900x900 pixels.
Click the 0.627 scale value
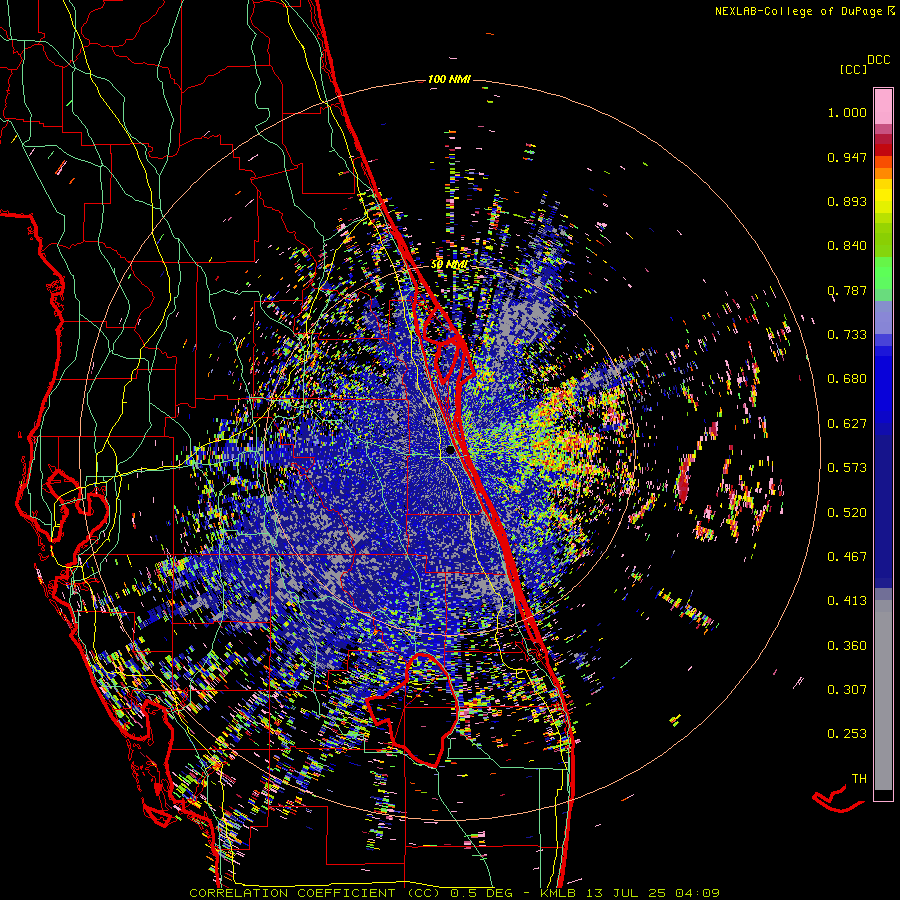847,424
